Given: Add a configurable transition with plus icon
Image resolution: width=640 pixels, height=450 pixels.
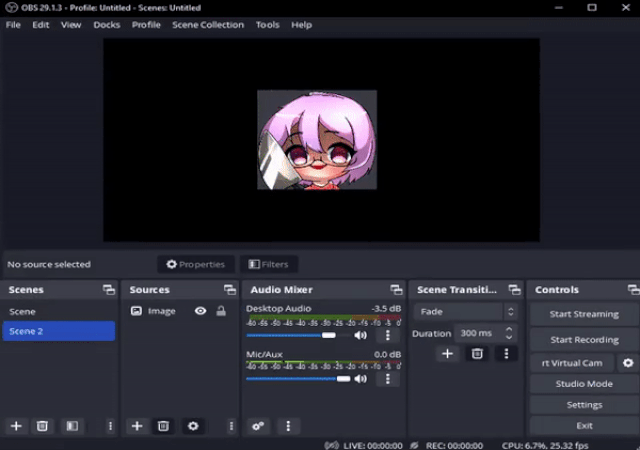Looking at the screenshot, I should coord(448,354).
